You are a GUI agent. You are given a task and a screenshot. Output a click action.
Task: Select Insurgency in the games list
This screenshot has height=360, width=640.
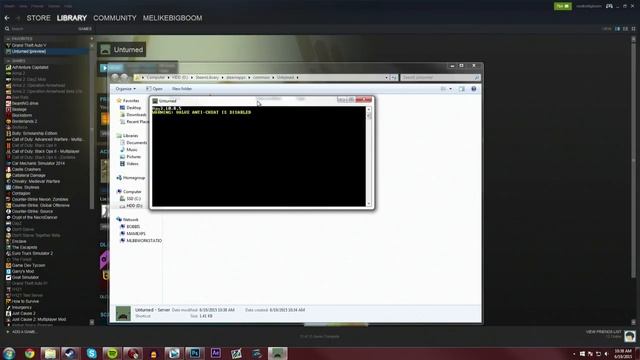tap(21, 307)
